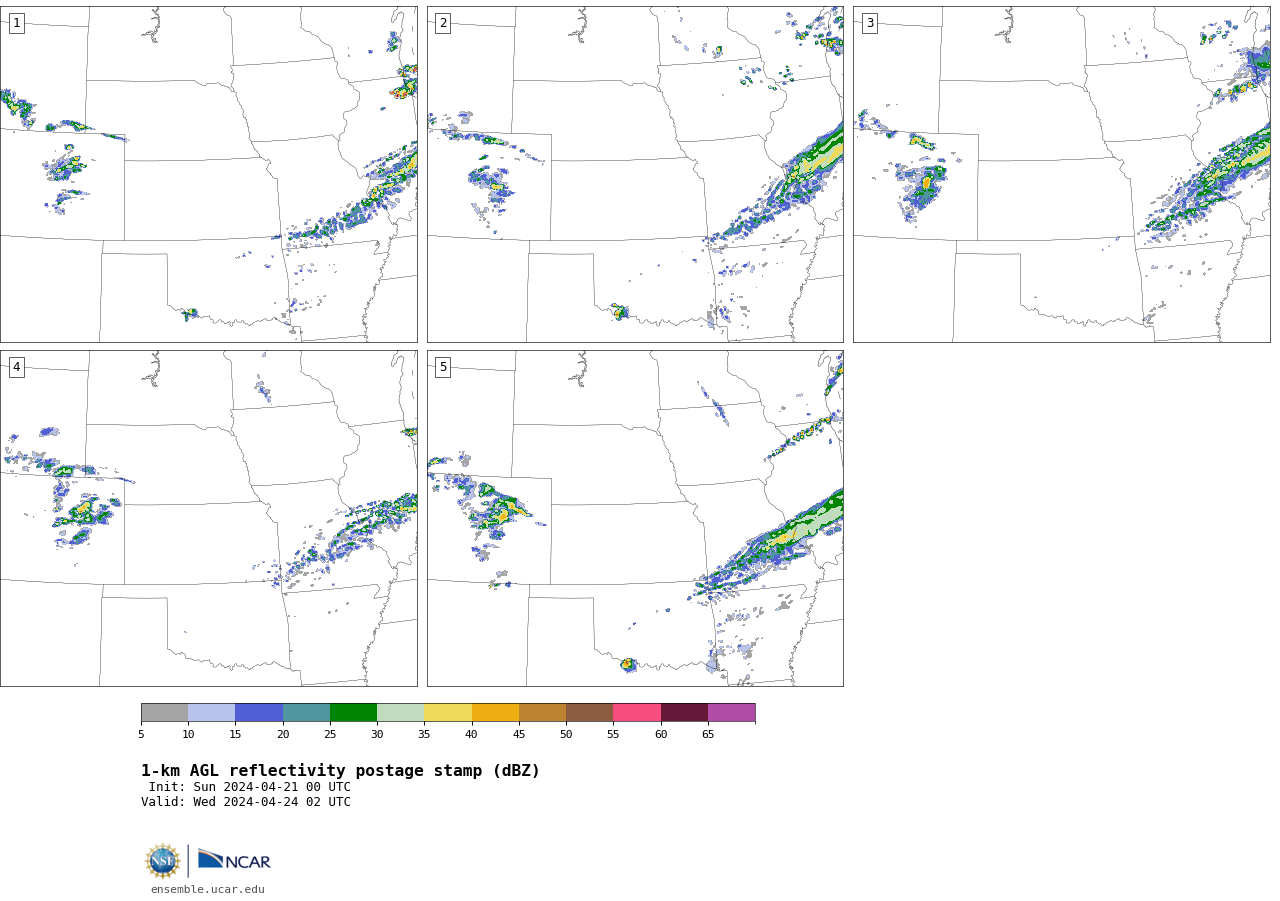
Task: Click the light blue 10-15 dBZ swatch
Action: (211, 712)
